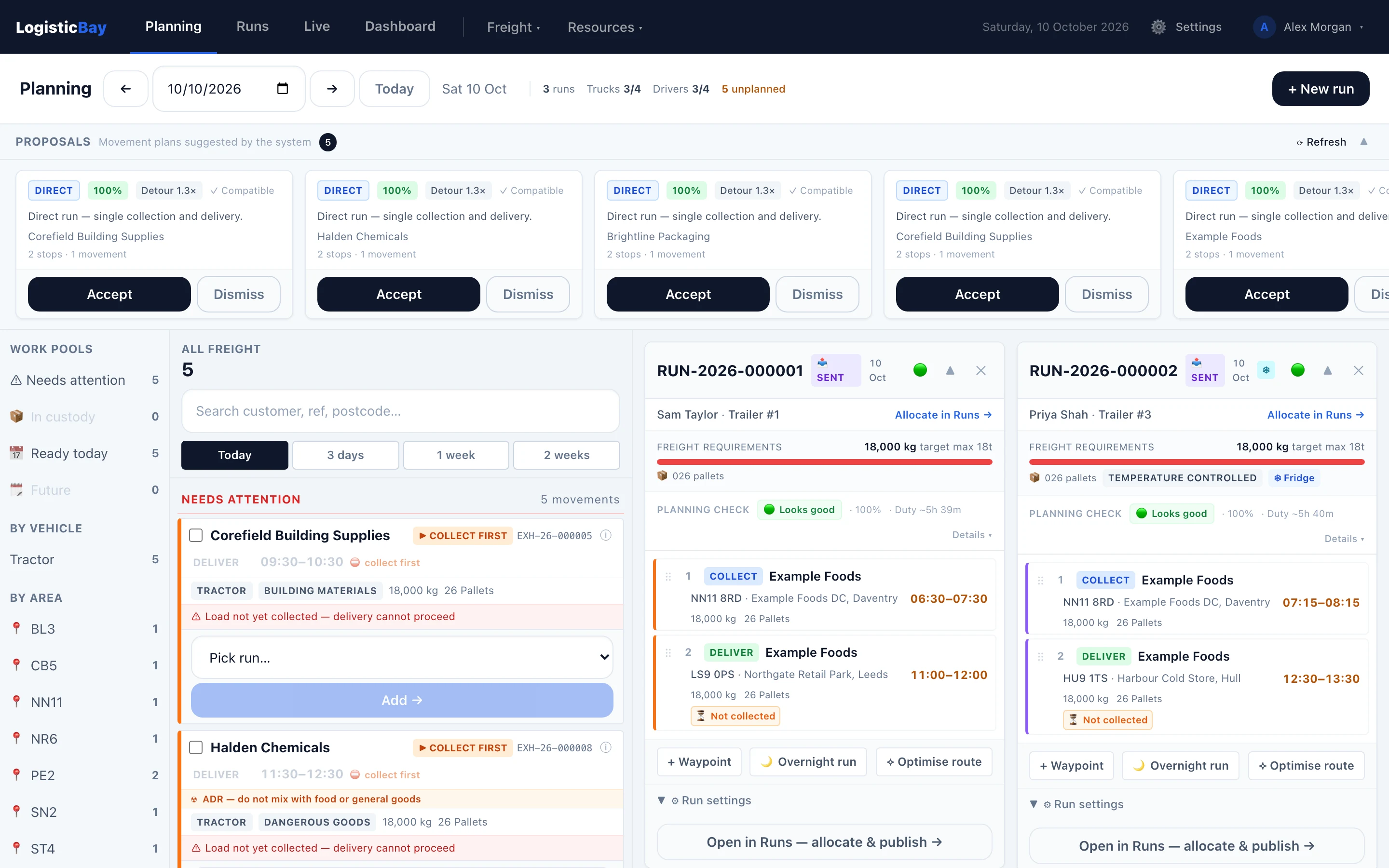Open info icon for Corefield EXH-26-000005

[x=606, y=535]
